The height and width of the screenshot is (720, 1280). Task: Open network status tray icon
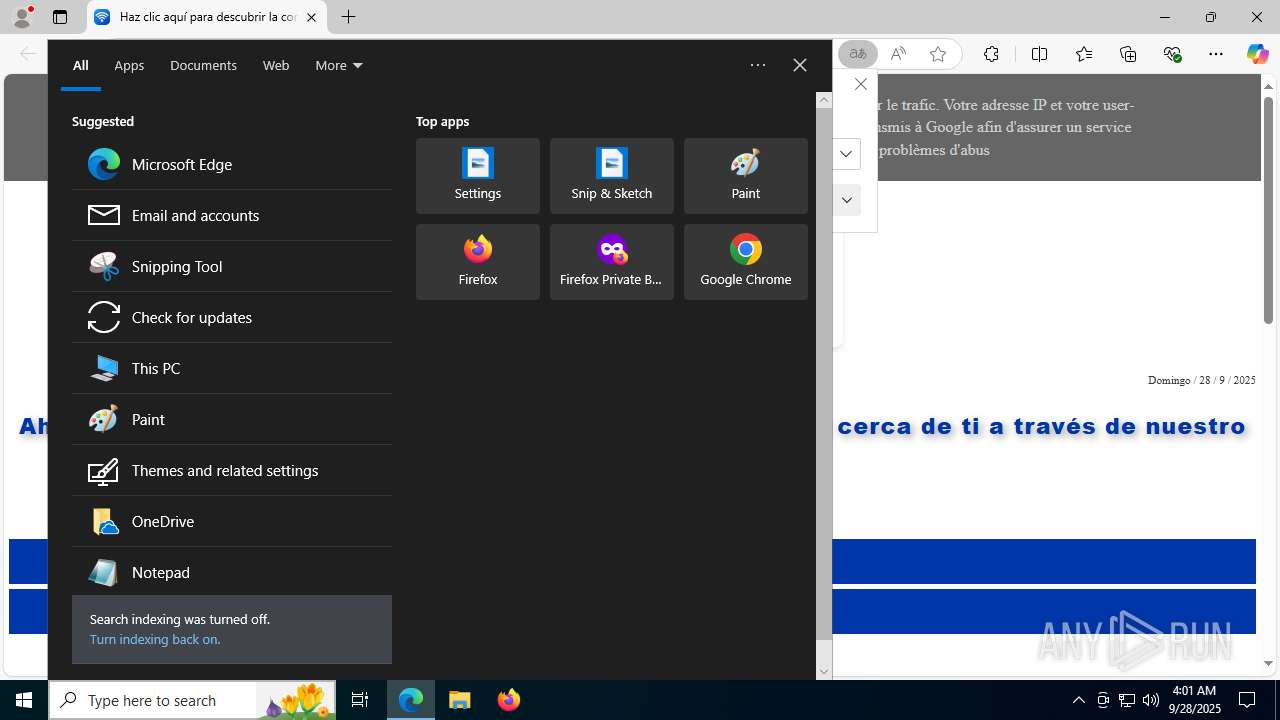(x=1127, y=700)
